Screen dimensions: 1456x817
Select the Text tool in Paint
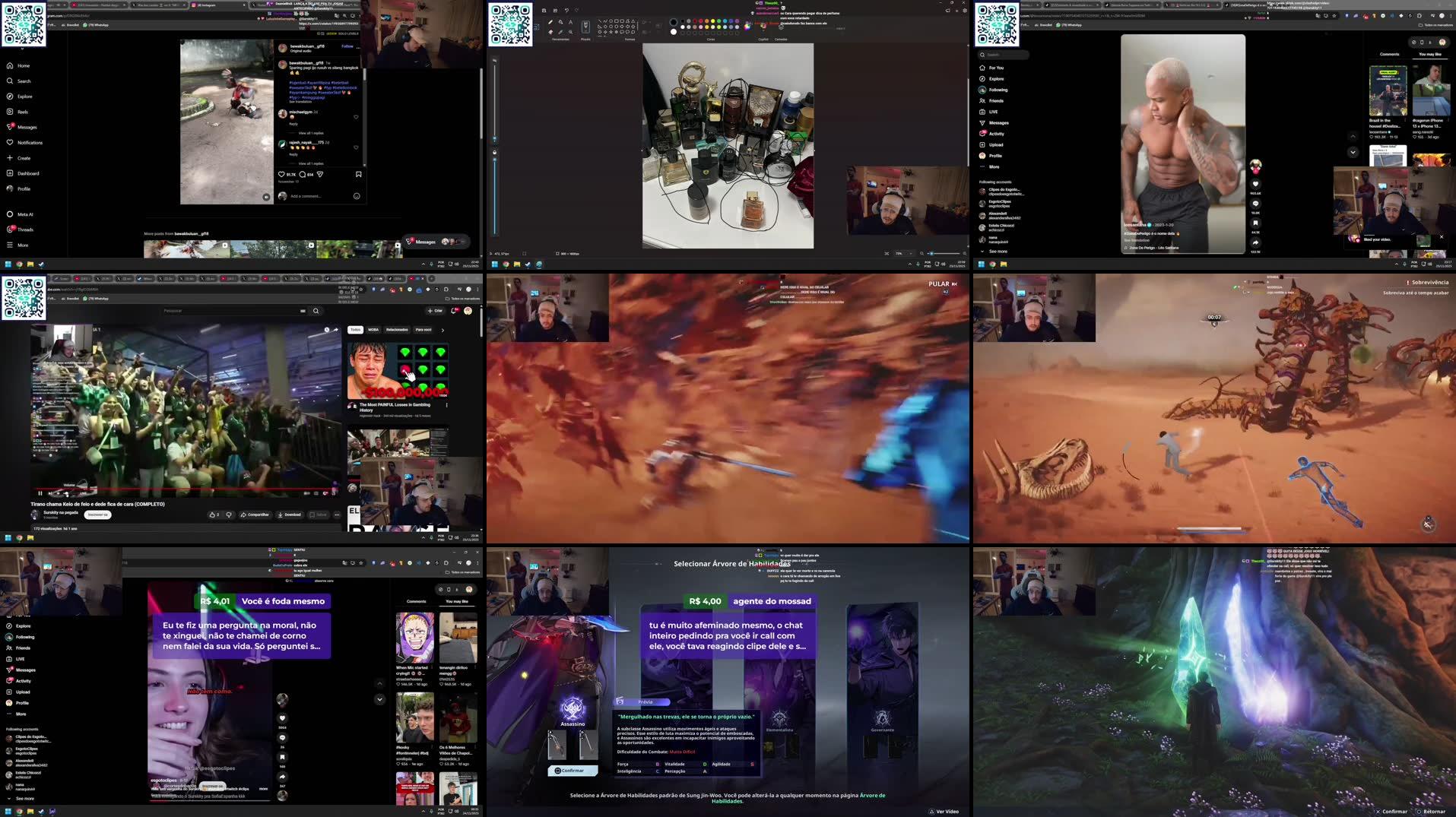570,22
